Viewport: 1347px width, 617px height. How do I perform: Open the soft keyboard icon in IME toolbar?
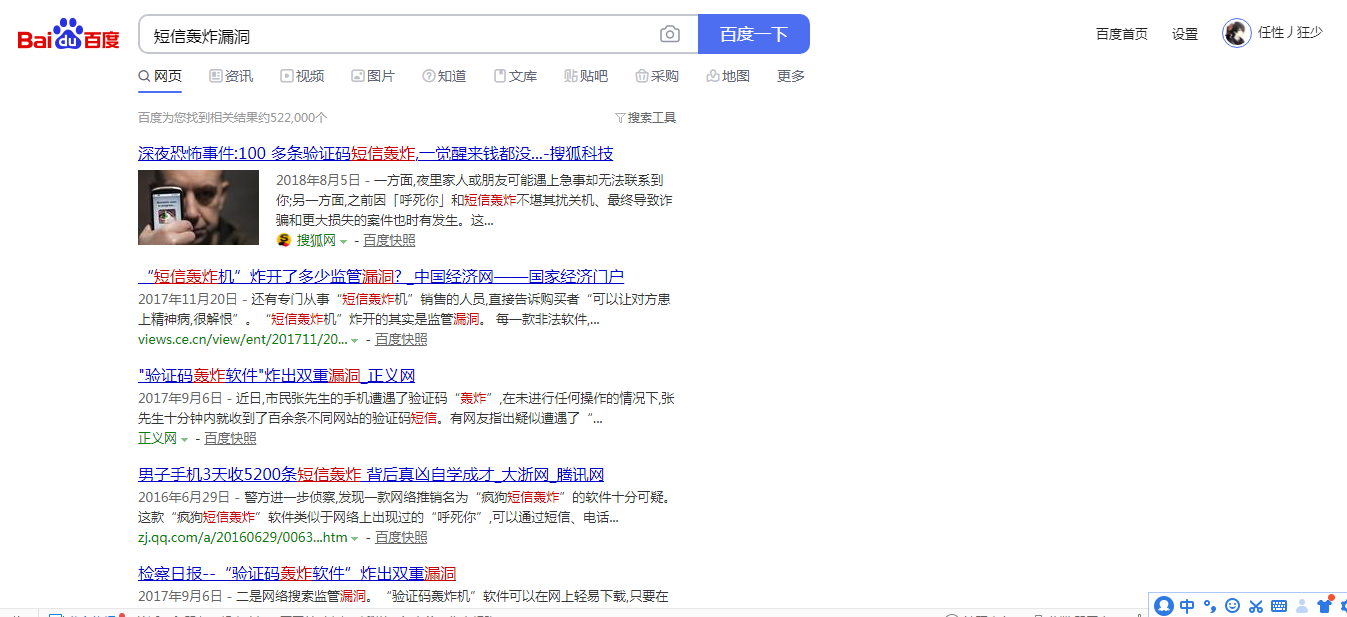1279,606
